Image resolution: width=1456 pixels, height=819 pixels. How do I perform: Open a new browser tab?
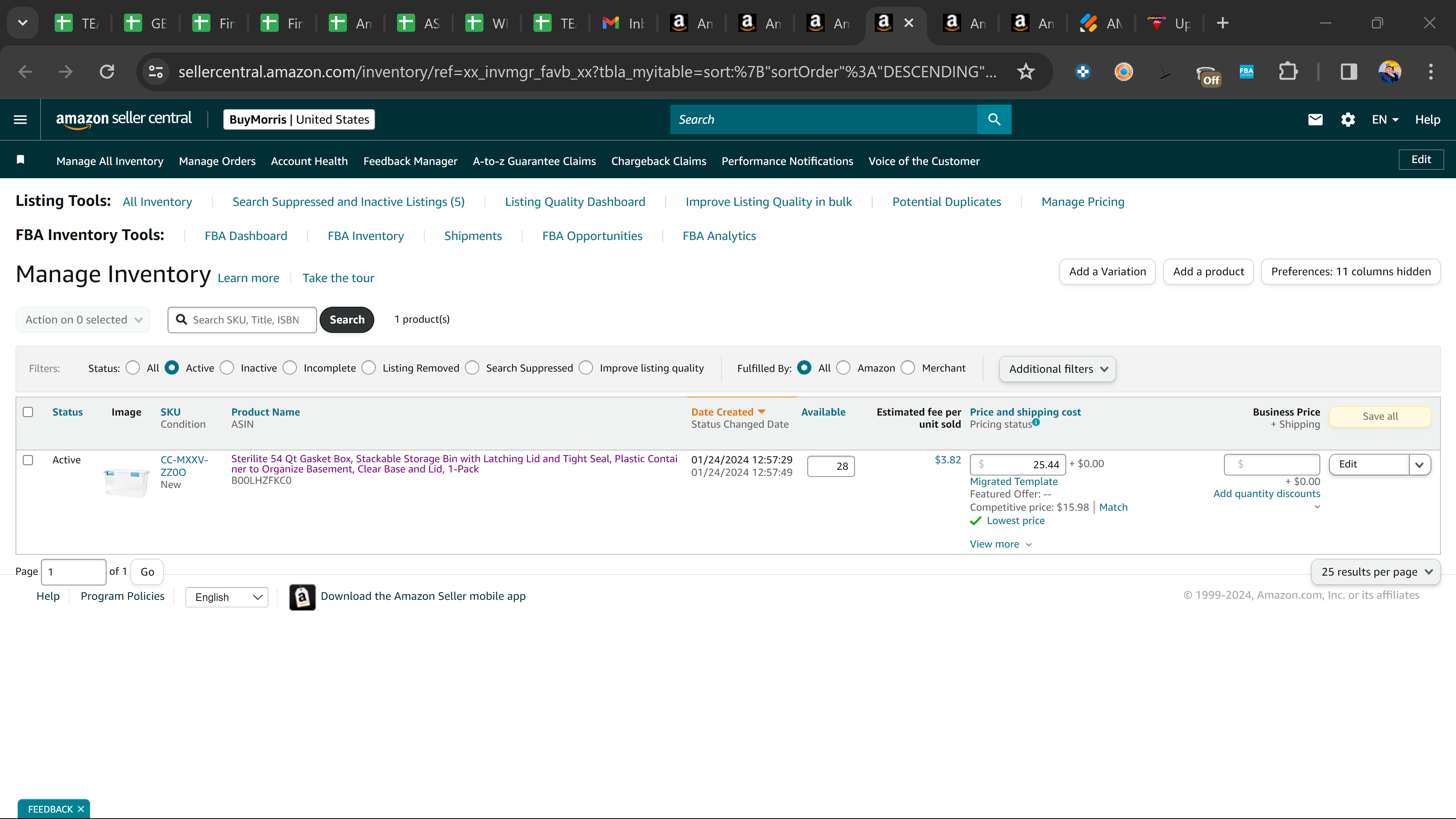click(1222, 23)
